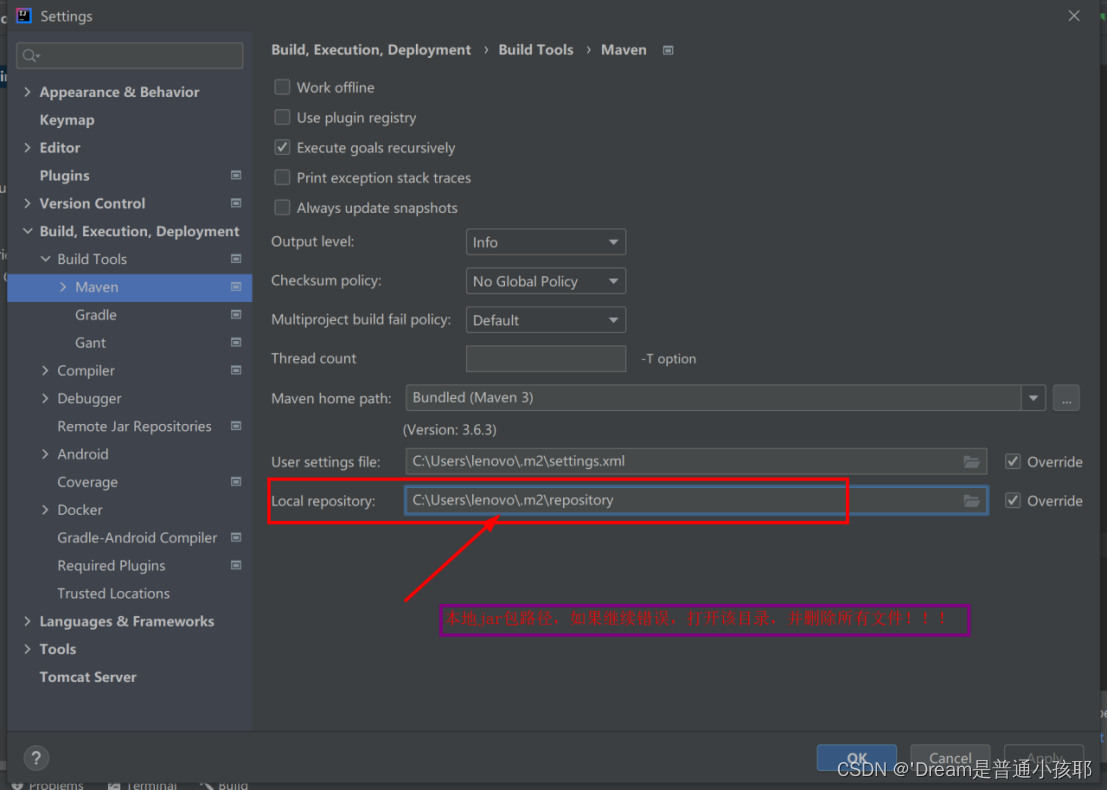
Task: Uncheck Execute goals recursively
Action: click(x=282, y=147)
